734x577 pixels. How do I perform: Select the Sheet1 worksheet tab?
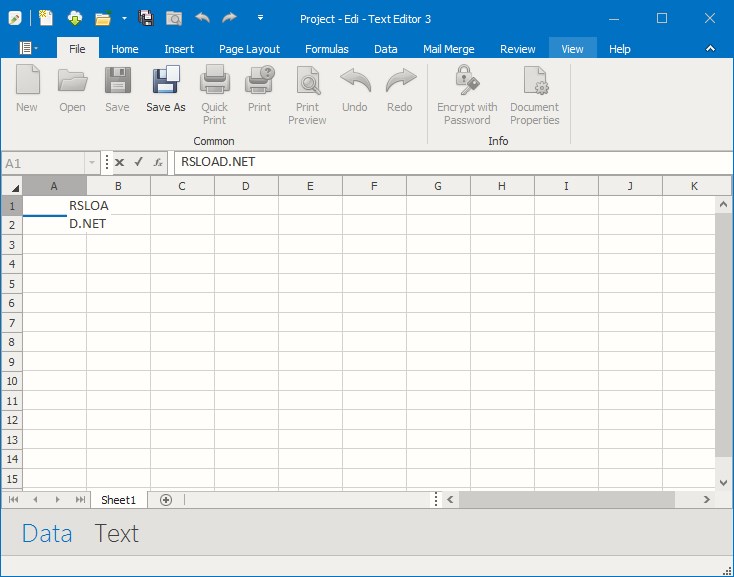[118, 499]
